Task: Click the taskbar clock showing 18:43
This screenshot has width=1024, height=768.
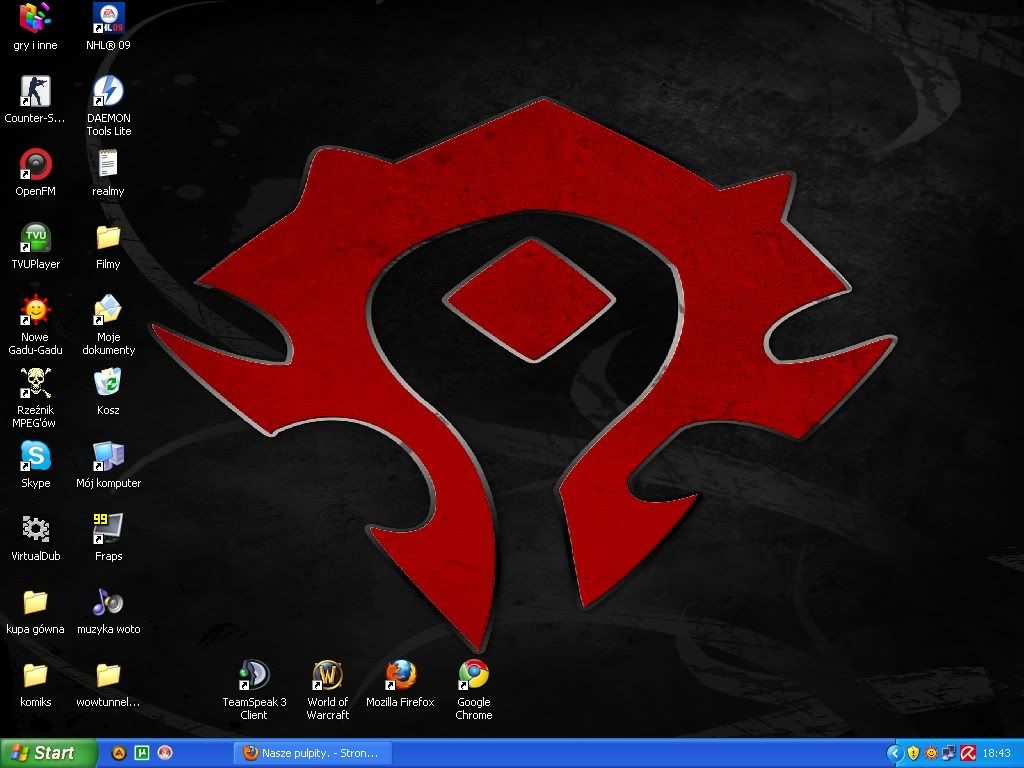Action: point(996,753)
